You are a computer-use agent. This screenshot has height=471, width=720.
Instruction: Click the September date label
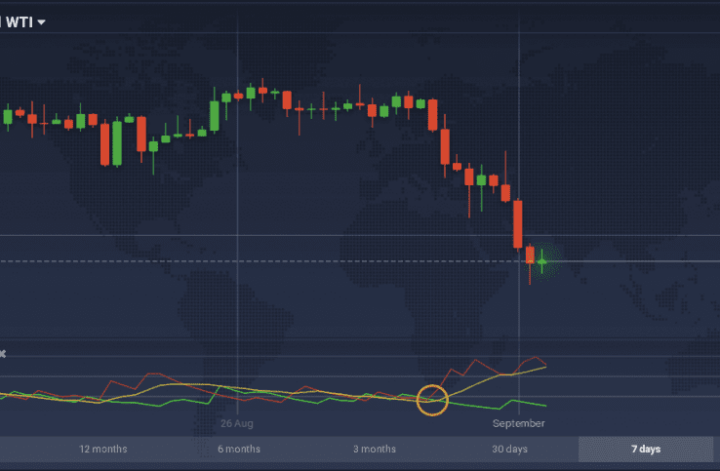[x=518, y=423]
